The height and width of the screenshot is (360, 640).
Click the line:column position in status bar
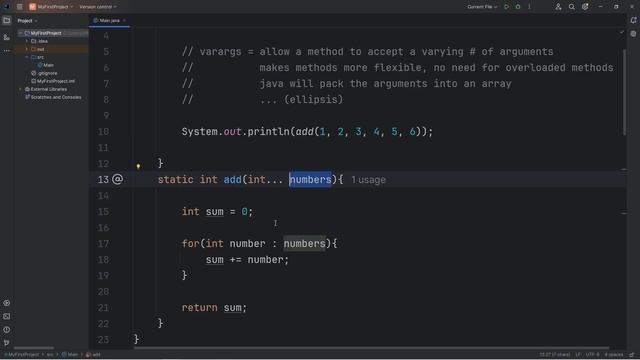pyautogui.click(x=554, y=355)
